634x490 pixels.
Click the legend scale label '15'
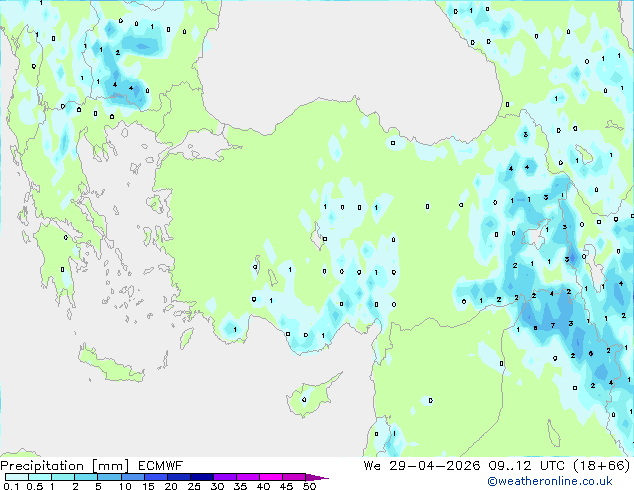point(148,486)
